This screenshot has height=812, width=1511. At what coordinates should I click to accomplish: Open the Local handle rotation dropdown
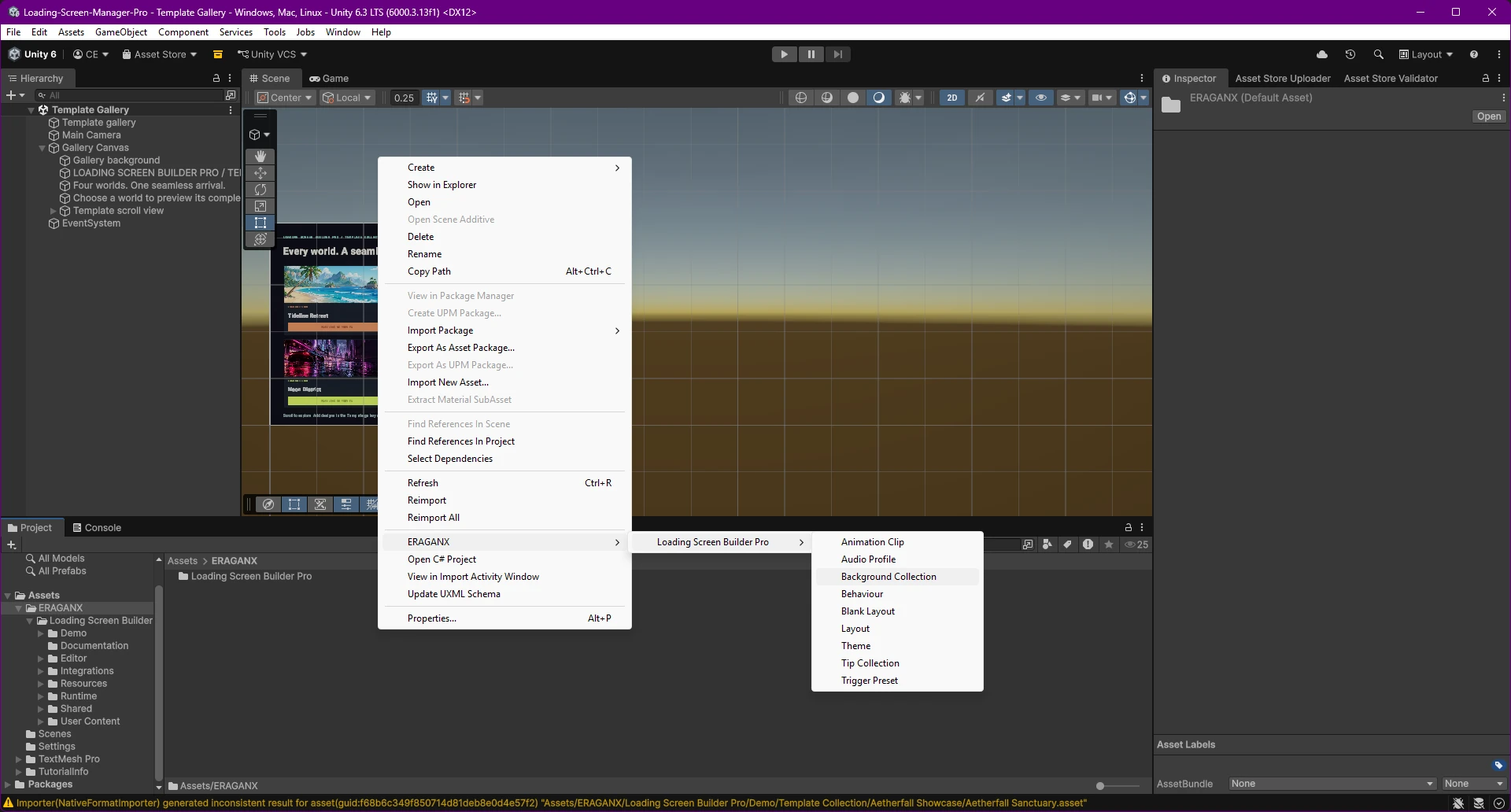tap(347, 98)
